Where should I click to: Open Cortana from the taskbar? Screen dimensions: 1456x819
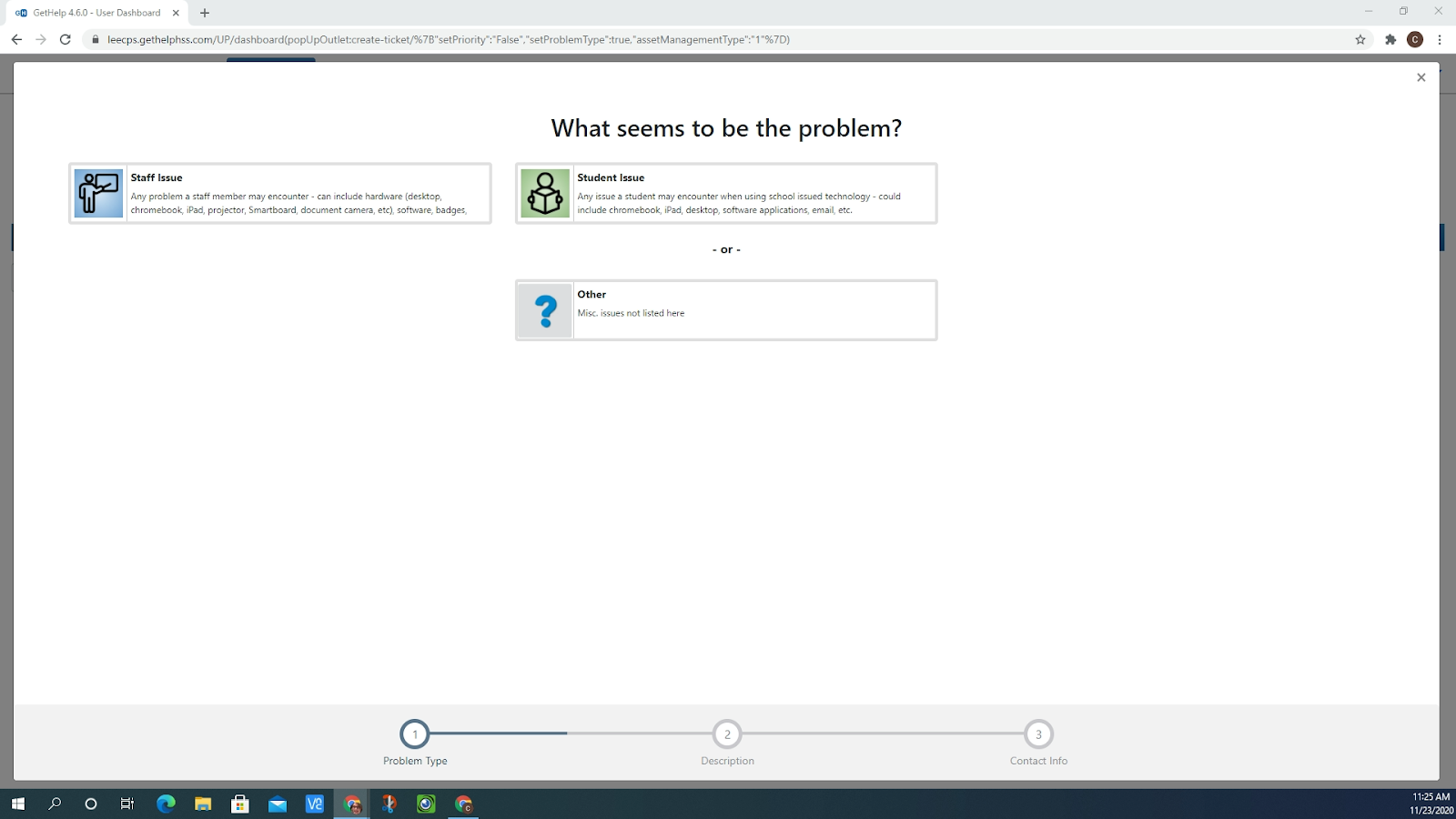click(91, 804)
